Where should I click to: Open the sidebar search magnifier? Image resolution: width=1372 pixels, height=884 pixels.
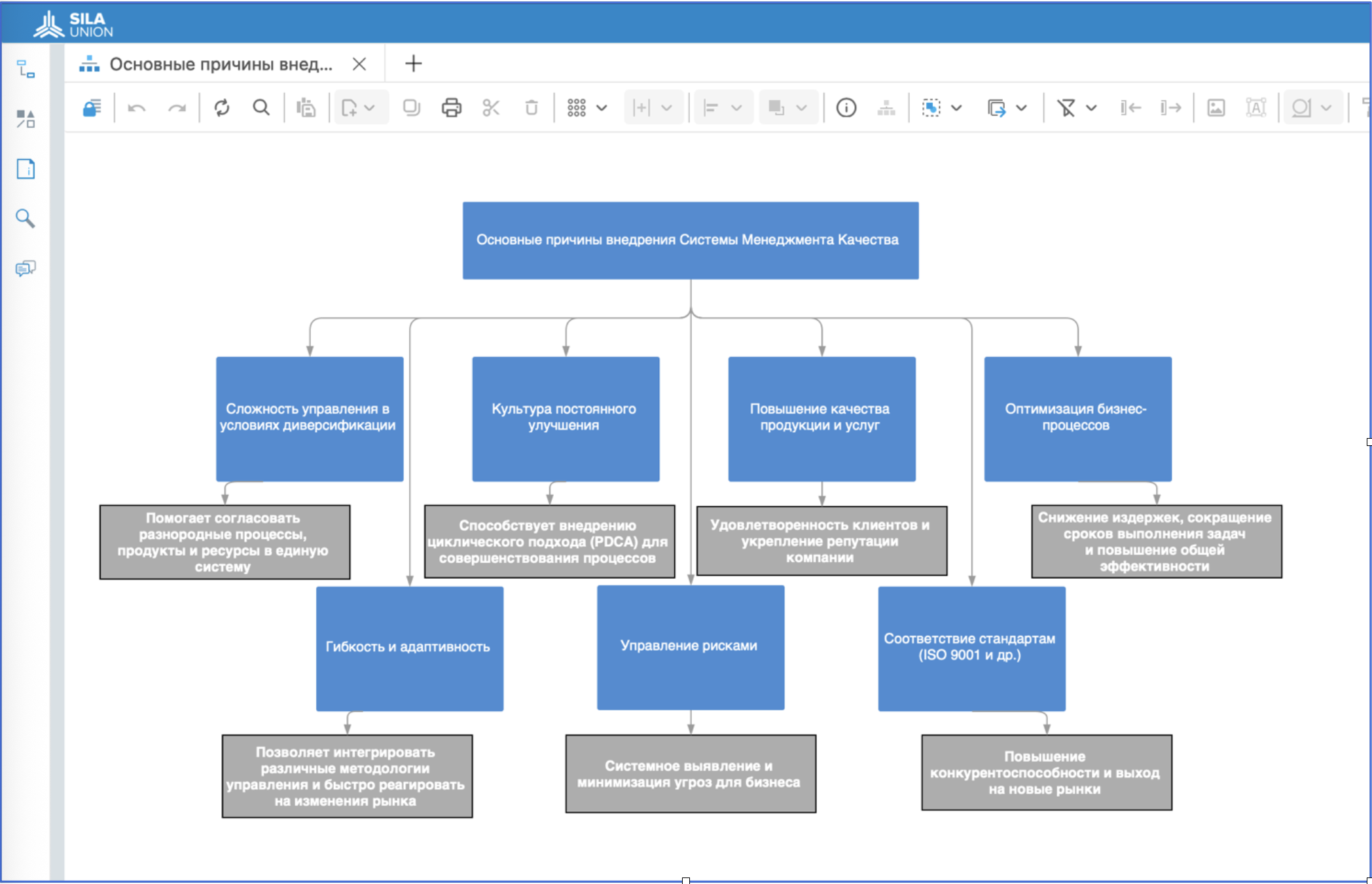pos(26,218)
